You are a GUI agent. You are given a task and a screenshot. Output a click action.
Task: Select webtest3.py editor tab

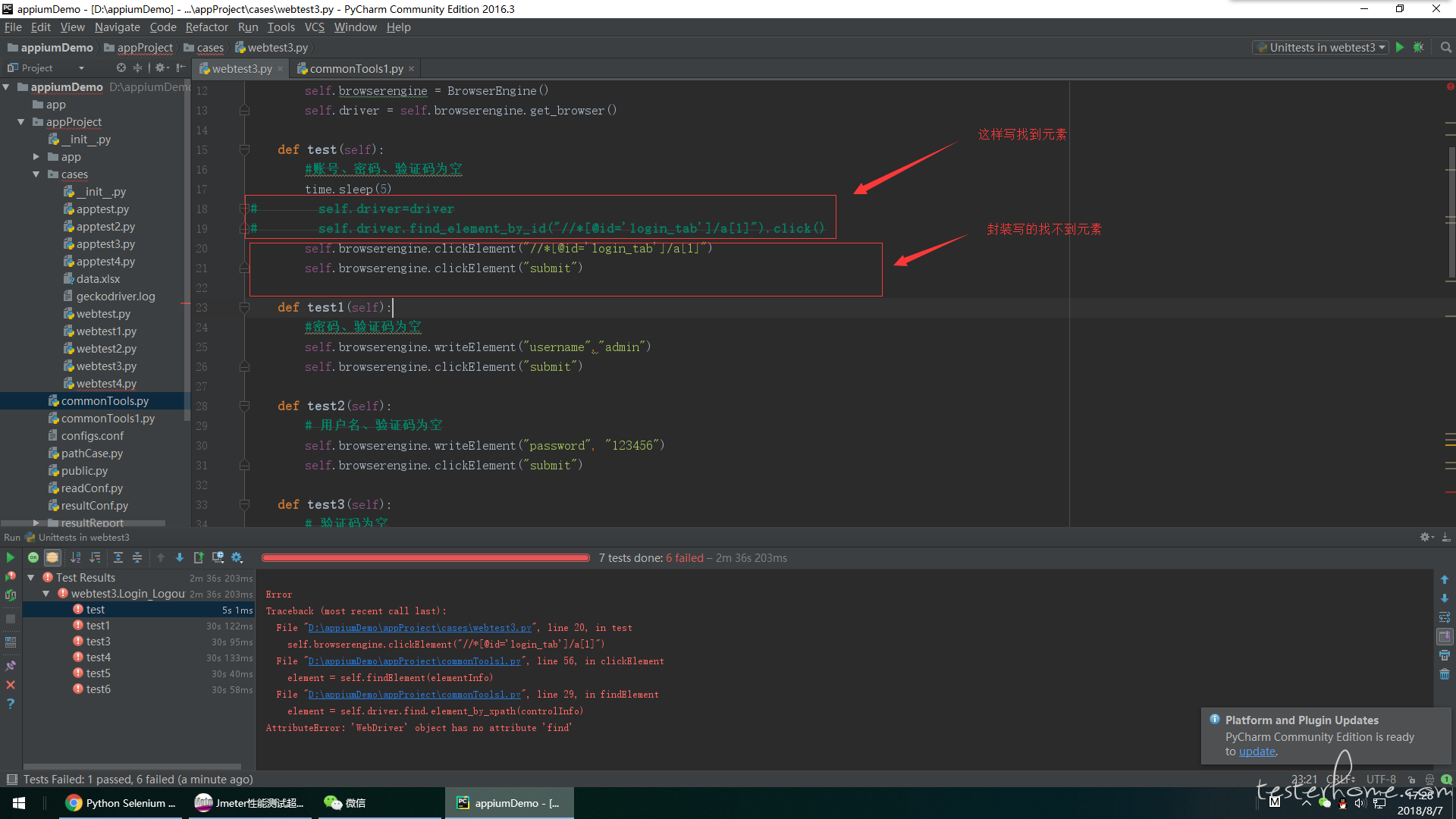[x=241, y=68]
